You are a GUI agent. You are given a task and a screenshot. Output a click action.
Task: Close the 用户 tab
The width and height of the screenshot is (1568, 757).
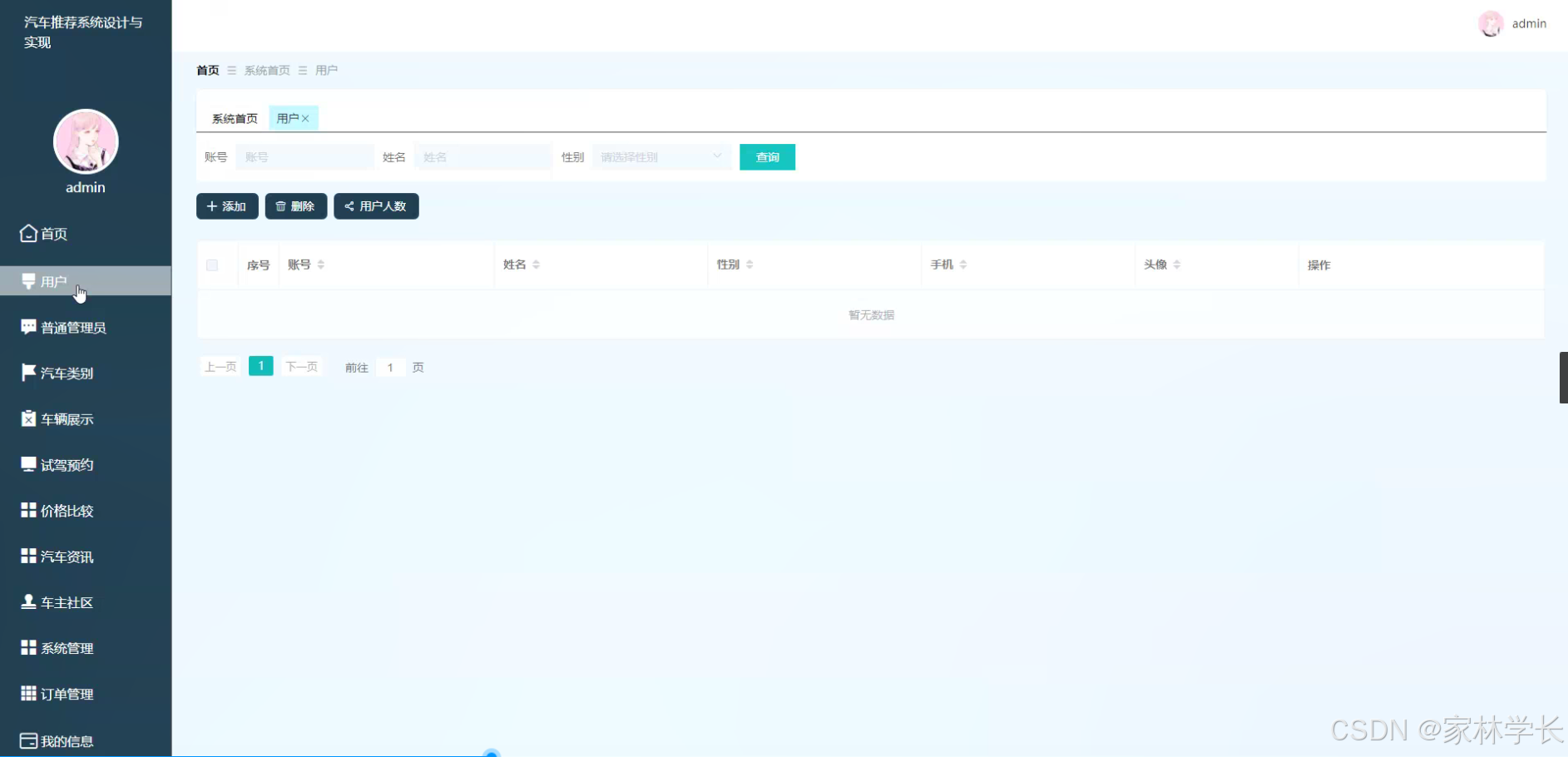[x=307, y=118]
